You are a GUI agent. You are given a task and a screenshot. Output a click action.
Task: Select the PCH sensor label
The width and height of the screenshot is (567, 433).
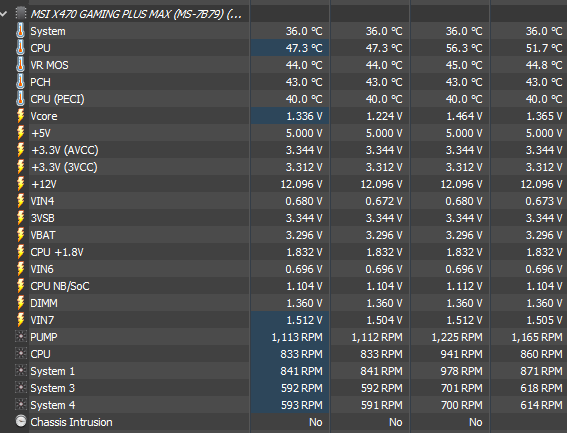[x=40, y=82]
